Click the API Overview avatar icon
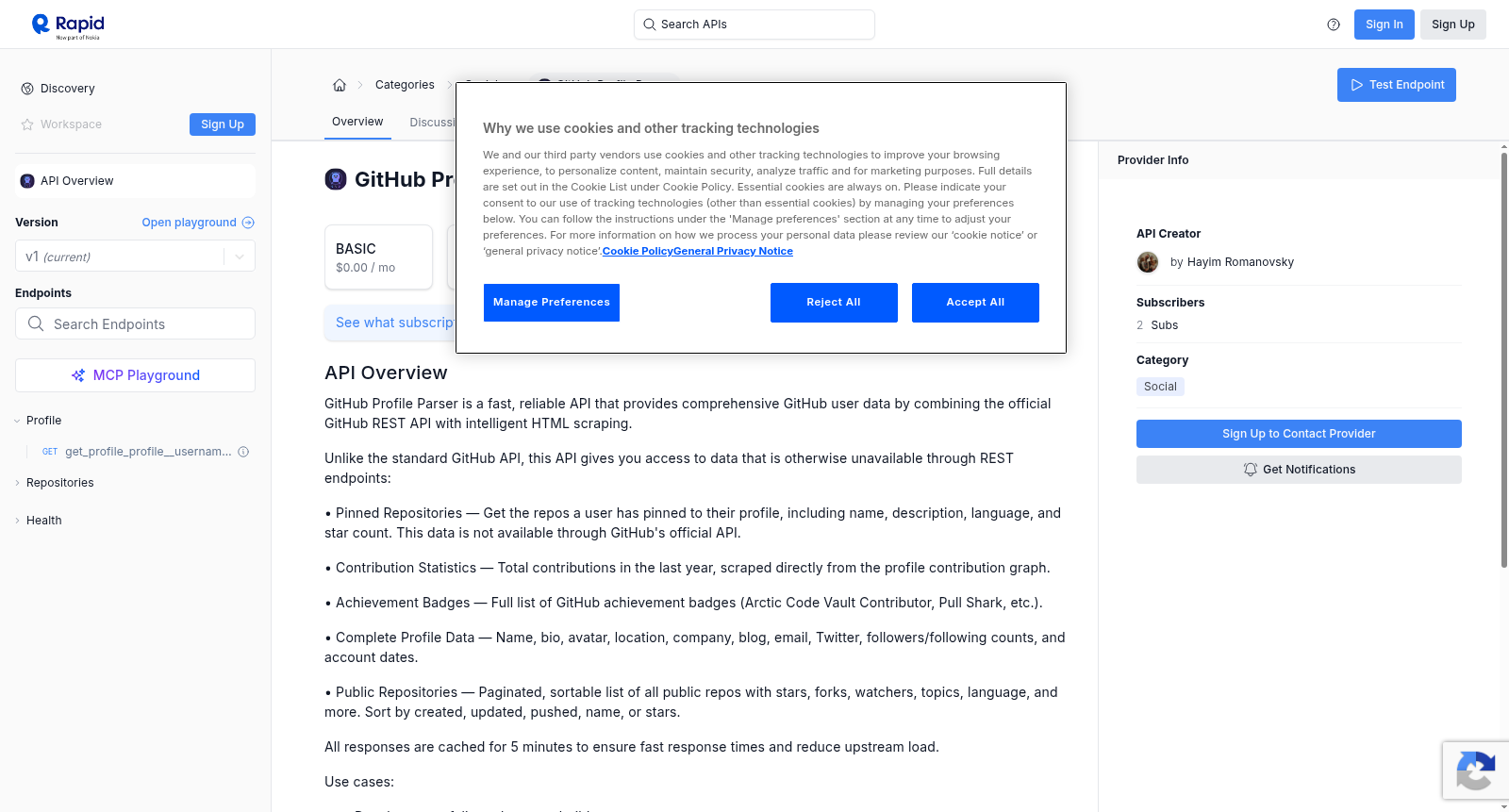 pos(27,181)
